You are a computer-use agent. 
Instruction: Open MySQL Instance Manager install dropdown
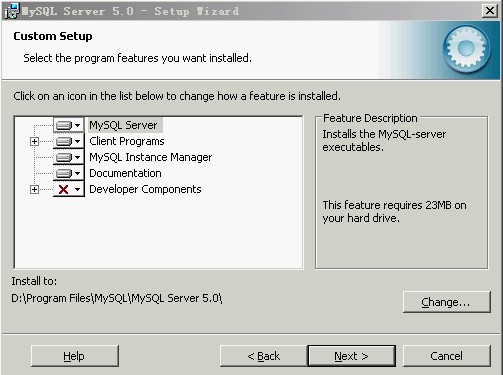(69, 157)
